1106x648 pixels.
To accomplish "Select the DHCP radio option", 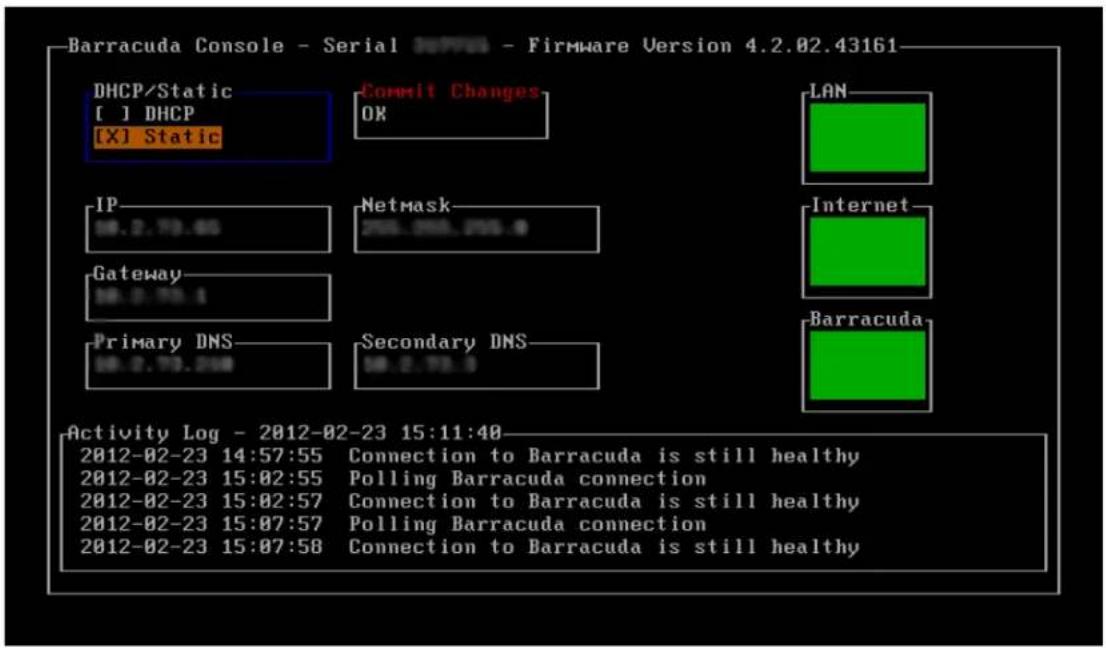I will click(144, 114).
